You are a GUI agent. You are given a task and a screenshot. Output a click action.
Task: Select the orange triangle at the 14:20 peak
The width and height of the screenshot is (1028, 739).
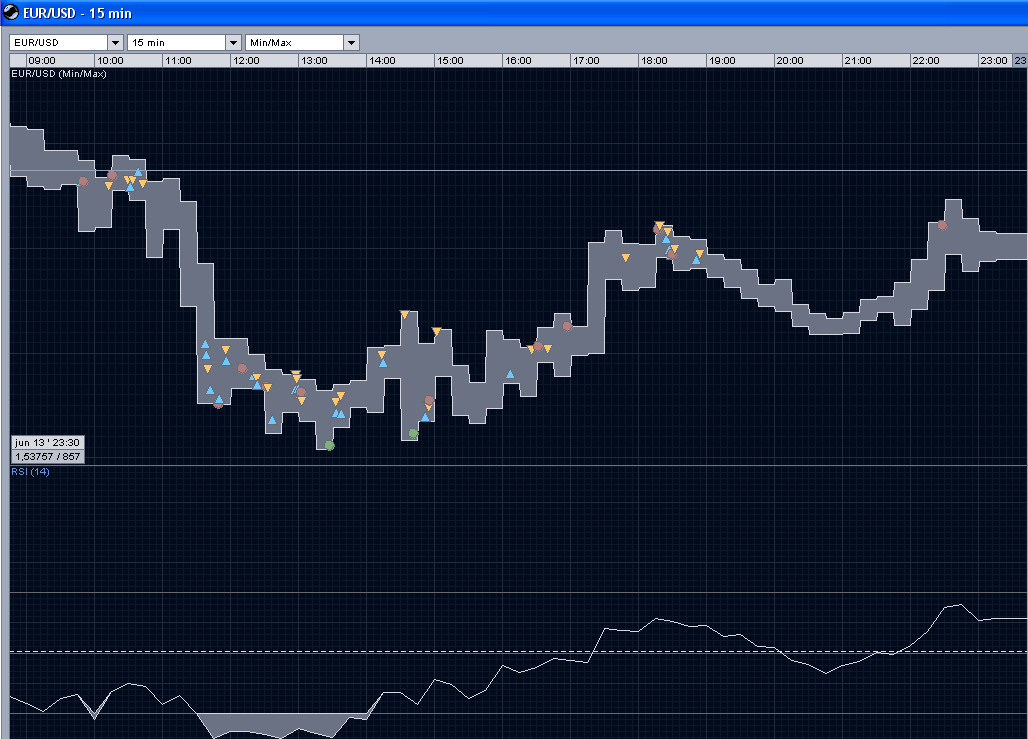point(405,315)
